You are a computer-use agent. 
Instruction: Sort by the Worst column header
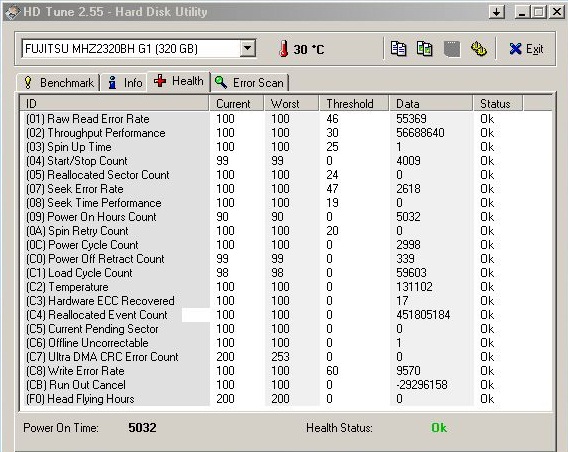(292, 104)
